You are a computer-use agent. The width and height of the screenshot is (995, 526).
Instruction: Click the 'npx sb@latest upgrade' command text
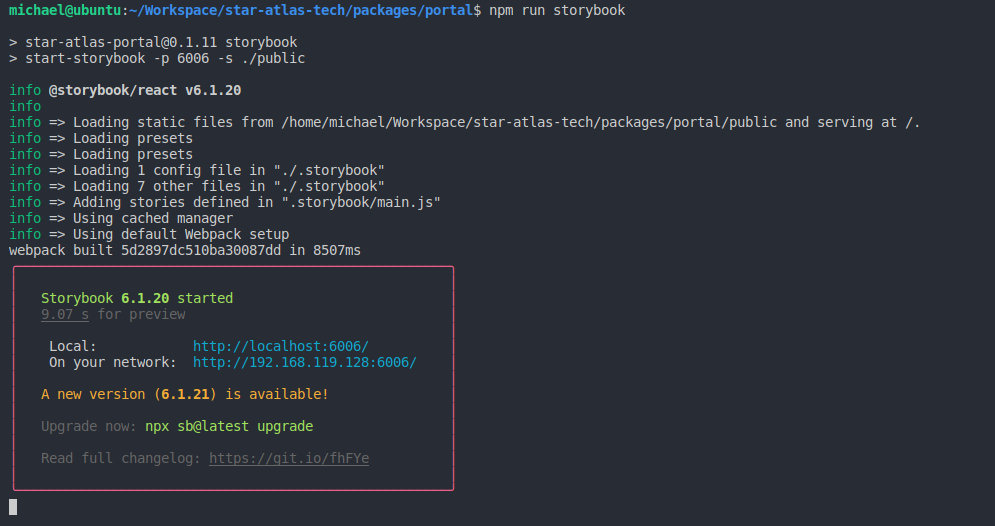[x=229, y=426]
